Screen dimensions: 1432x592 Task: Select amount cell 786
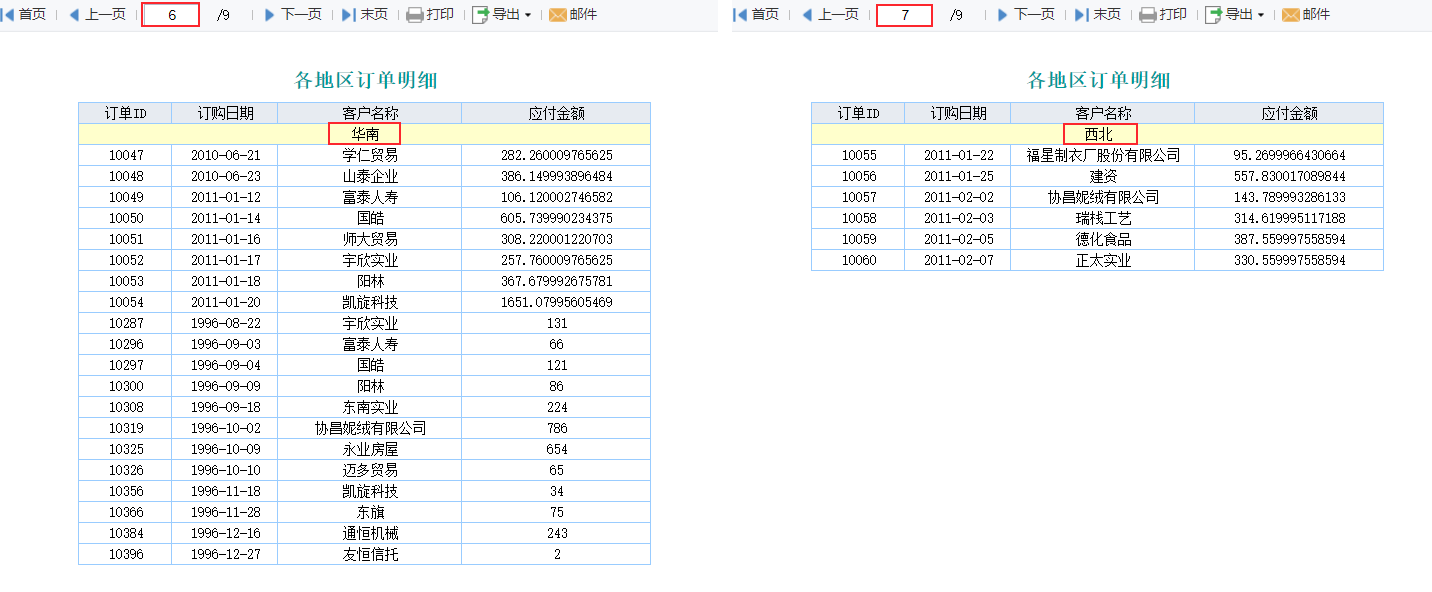point(557,428)
